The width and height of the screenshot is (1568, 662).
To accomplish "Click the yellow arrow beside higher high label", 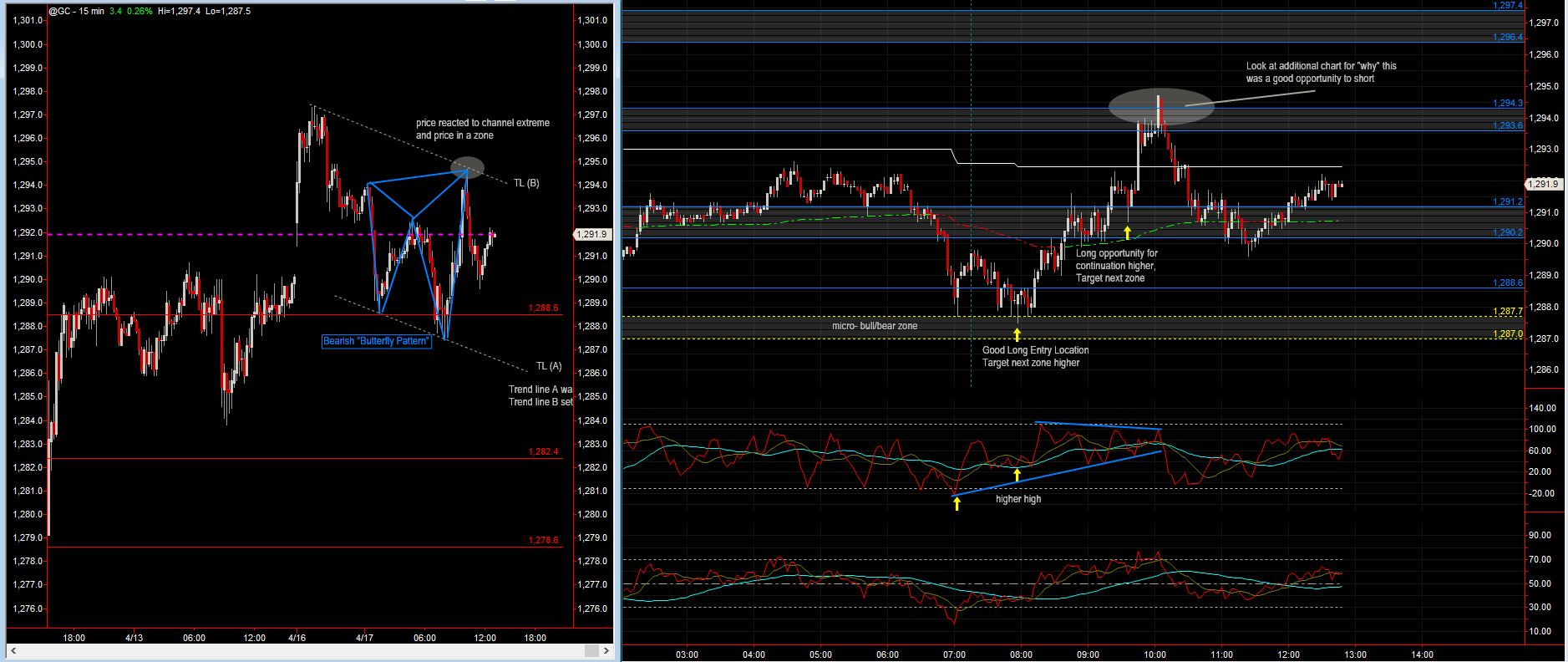I will [x=957, y=502].
